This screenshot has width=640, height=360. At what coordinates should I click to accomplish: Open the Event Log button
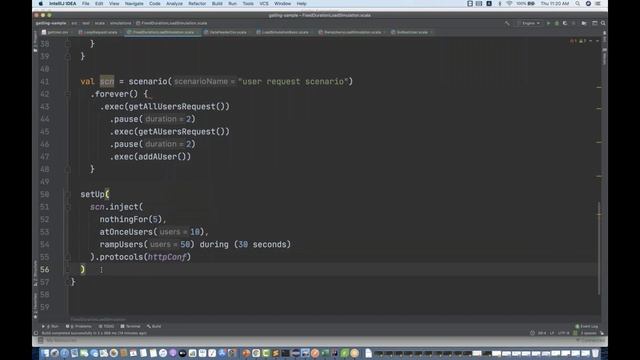point(587,327)
